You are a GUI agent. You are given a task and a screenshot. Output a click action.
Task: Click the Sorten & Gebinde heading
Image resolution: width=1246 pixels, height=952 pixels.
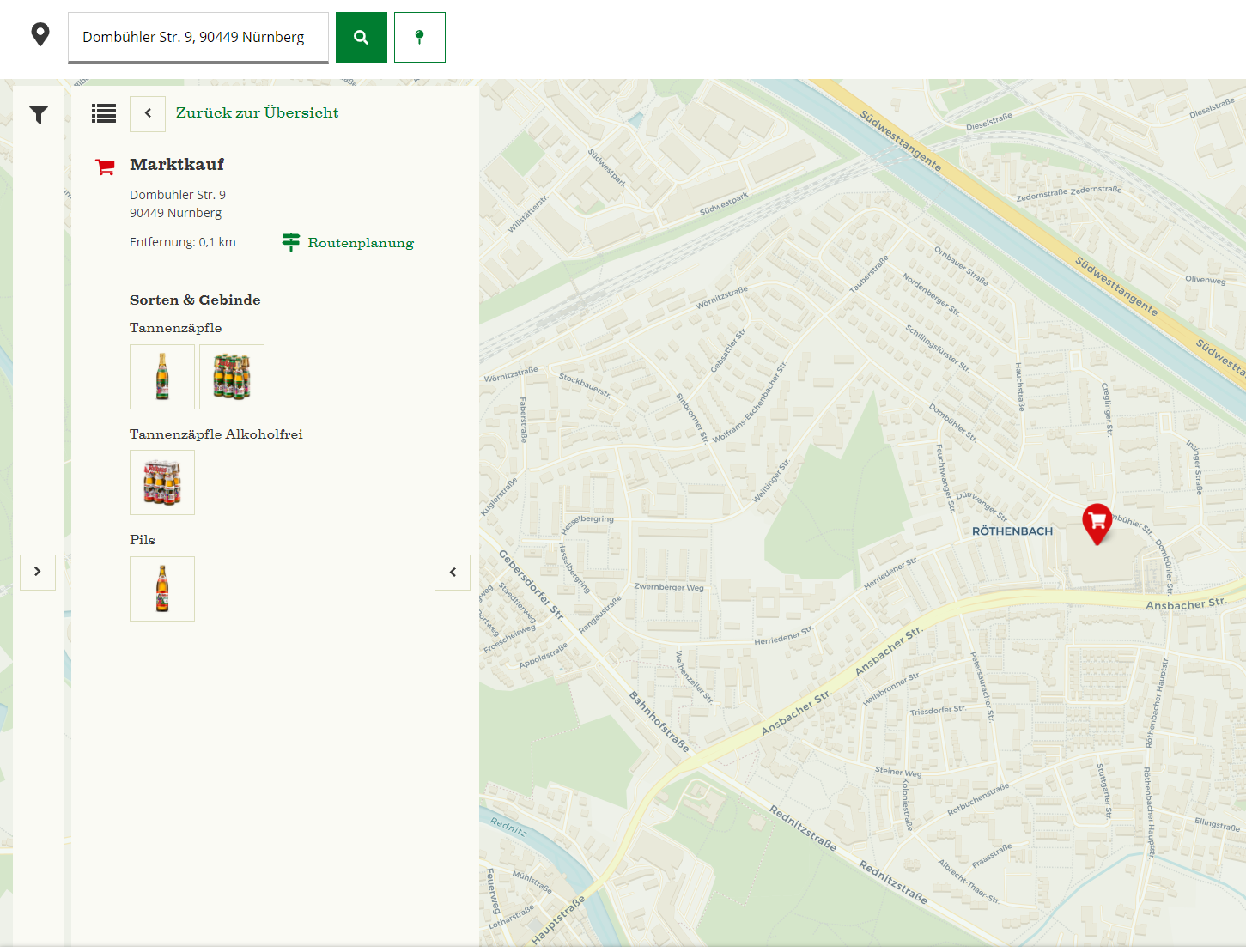point(195,300)
